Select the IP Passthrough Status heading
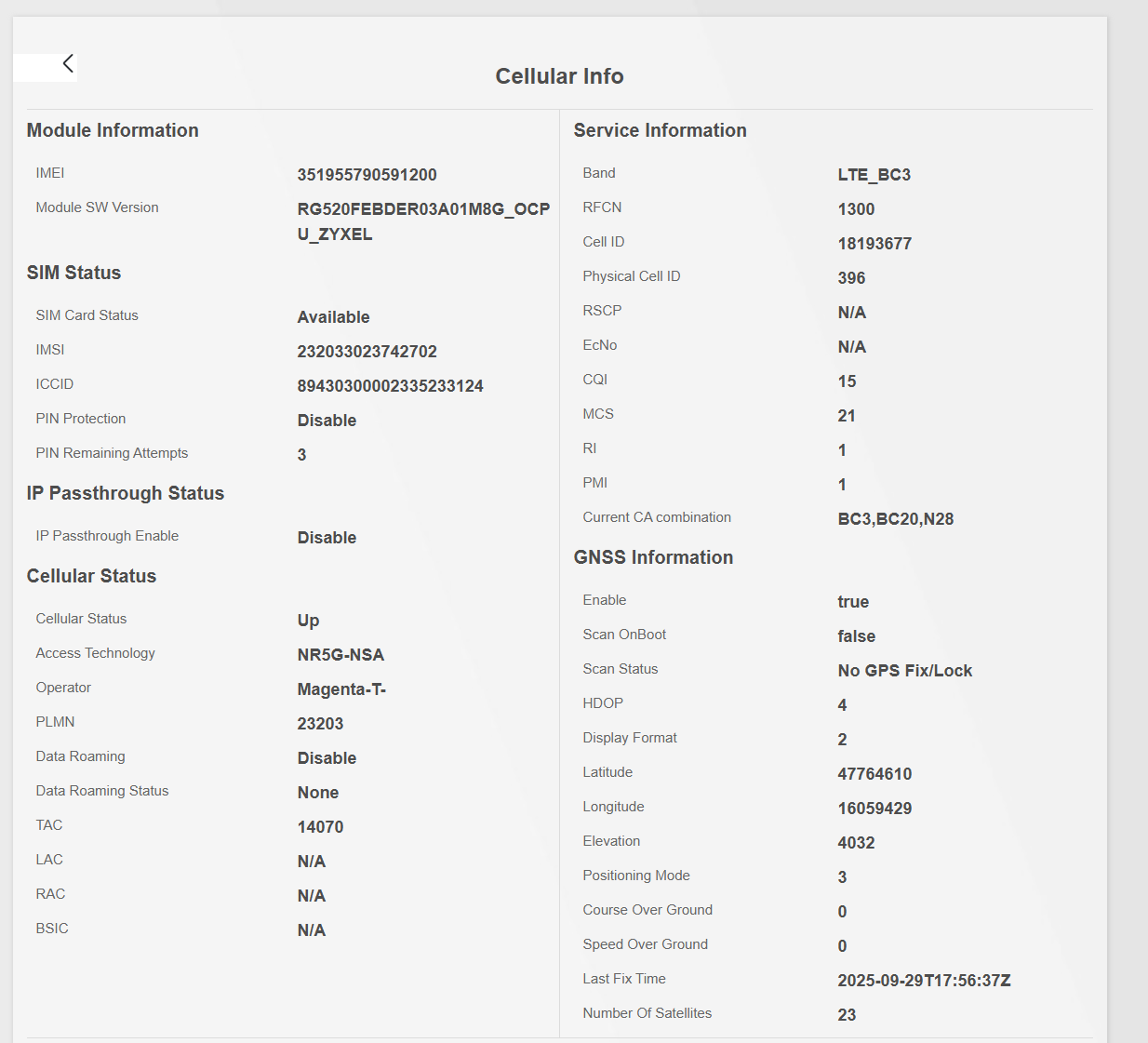This screenshot has height=1043, width=1148. pos(126,493)
